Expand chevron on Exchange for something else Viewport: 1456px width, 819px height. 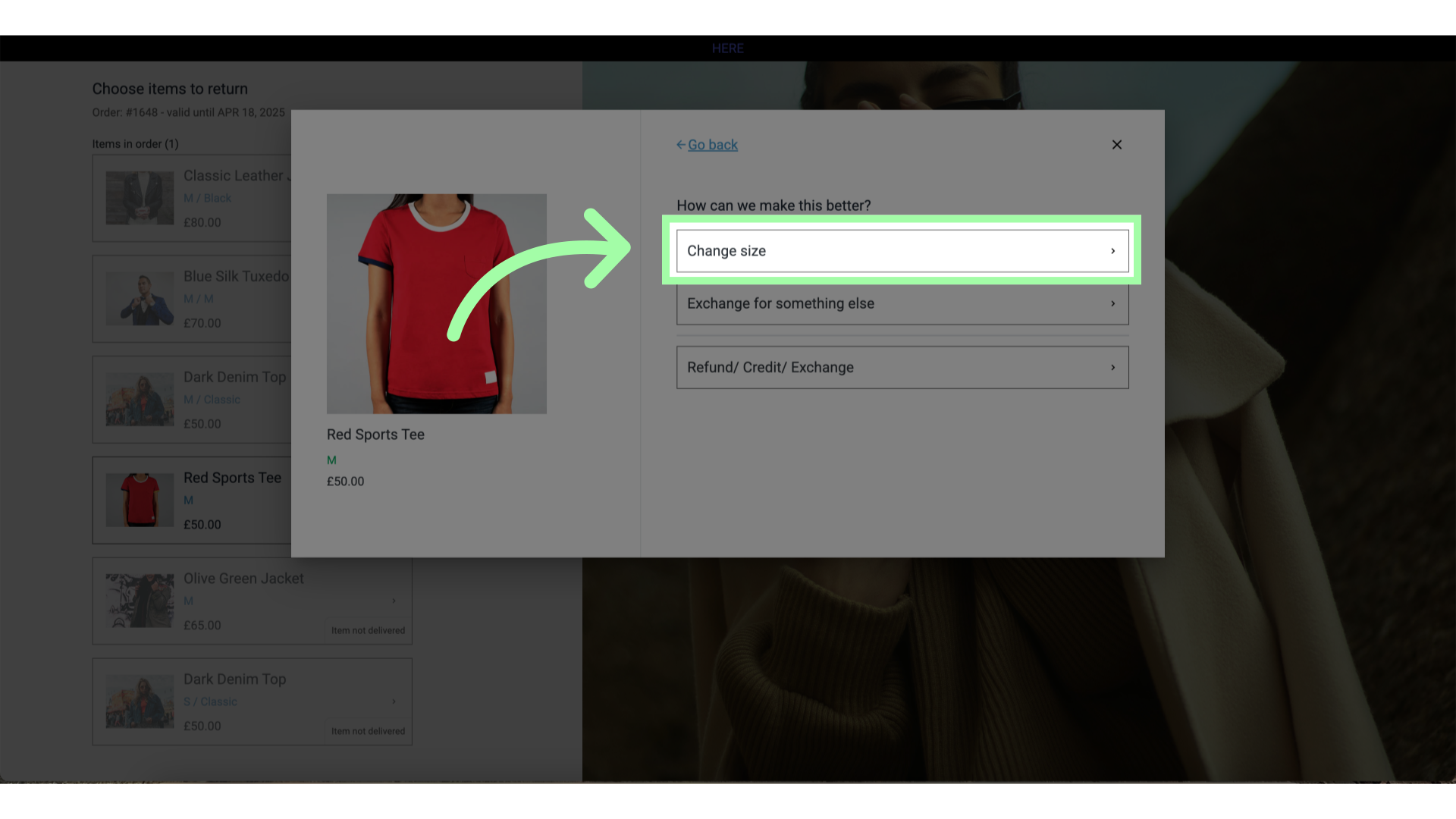pyautogui.click(x=1112, y=303)
